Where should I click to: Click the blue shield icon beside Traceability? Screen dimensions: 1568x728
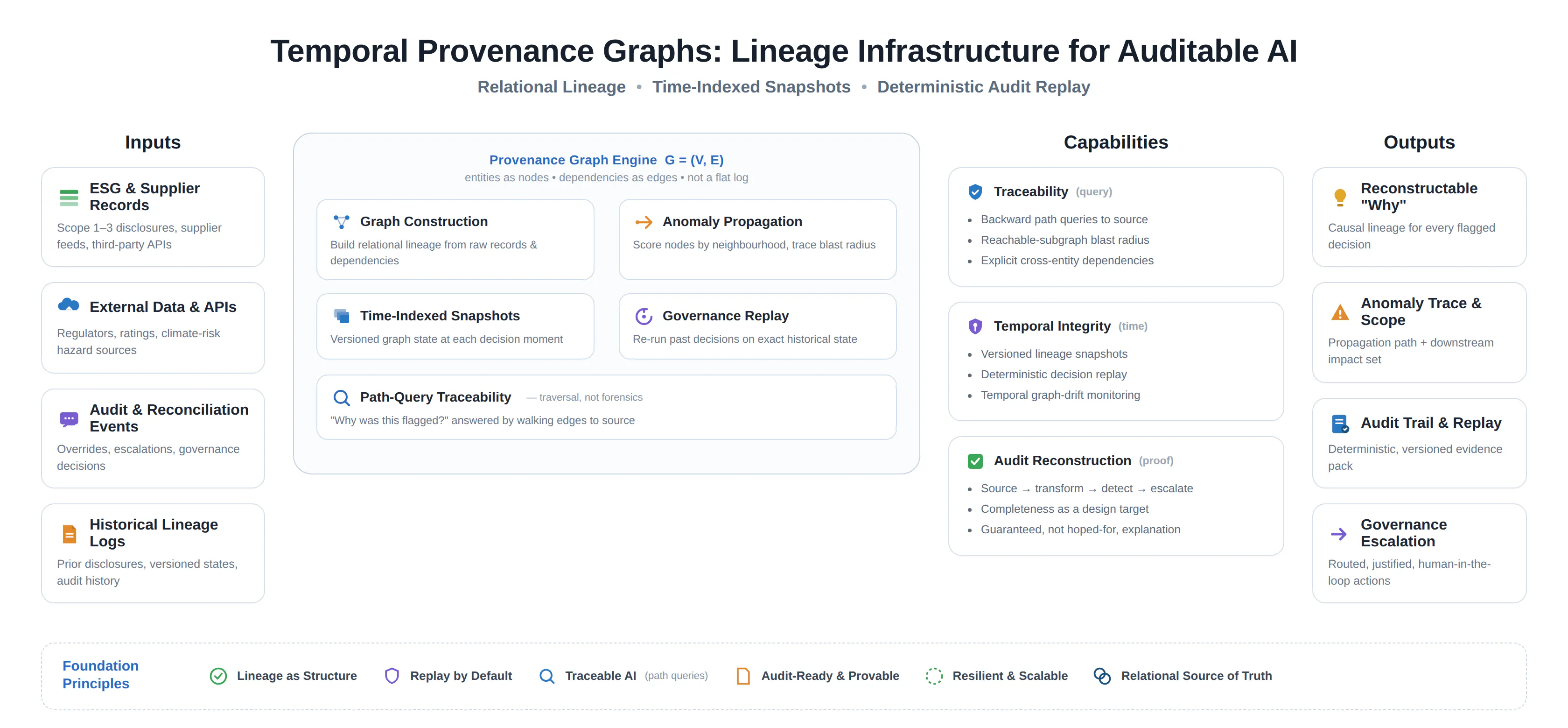coord(975,192)
